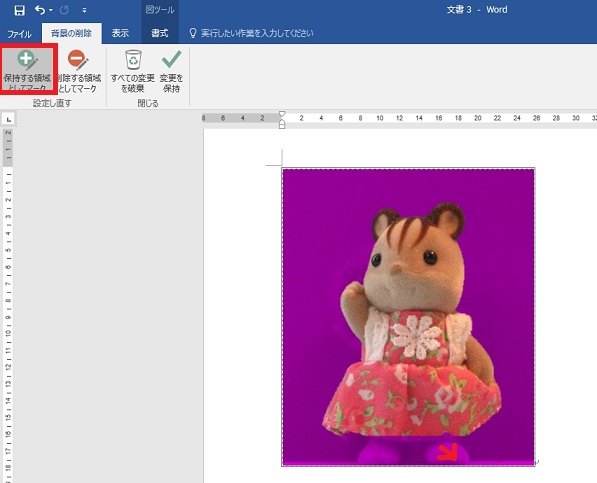Screen dimensions: 597x483
Task: Undo the last action
Action: (x=40, y=10)
